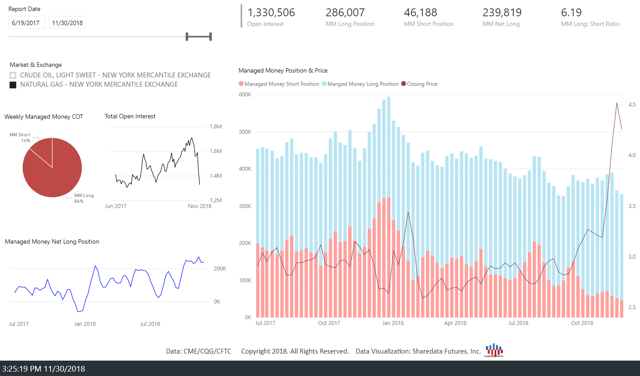640x376 pixels.
Task: Click the Closing Price legend marker
Action: (404, 84)
